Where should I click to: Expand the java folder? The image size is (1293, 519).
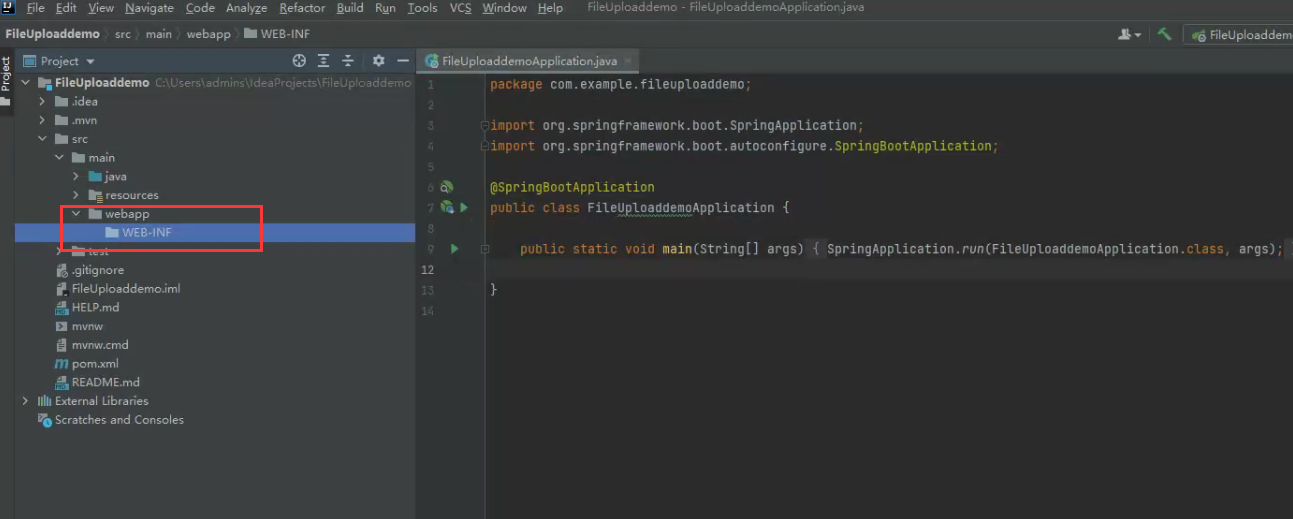tap(76, 176)
